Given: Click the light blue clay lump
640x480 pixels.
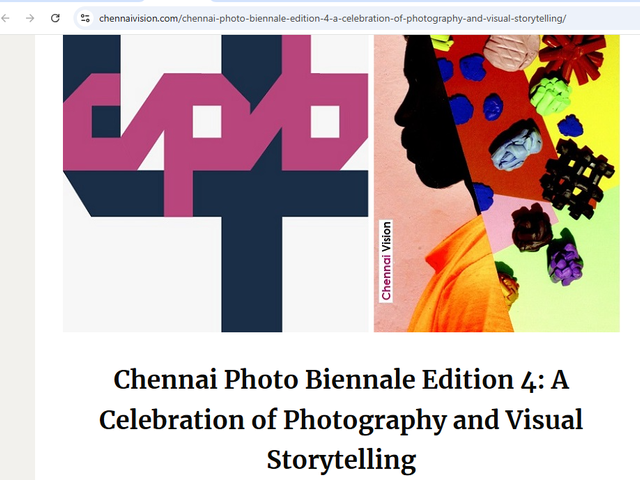Looking at the screenshot, I should [517, 149].
